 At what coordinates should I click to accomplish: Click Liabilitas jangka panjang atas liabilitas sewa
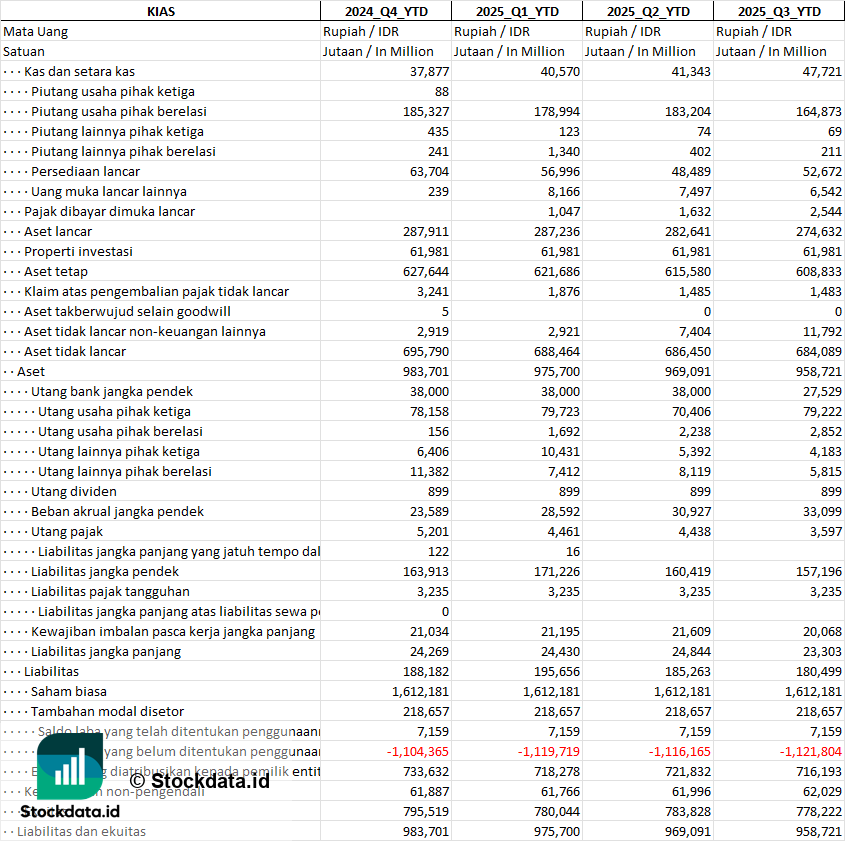[179, 611]
